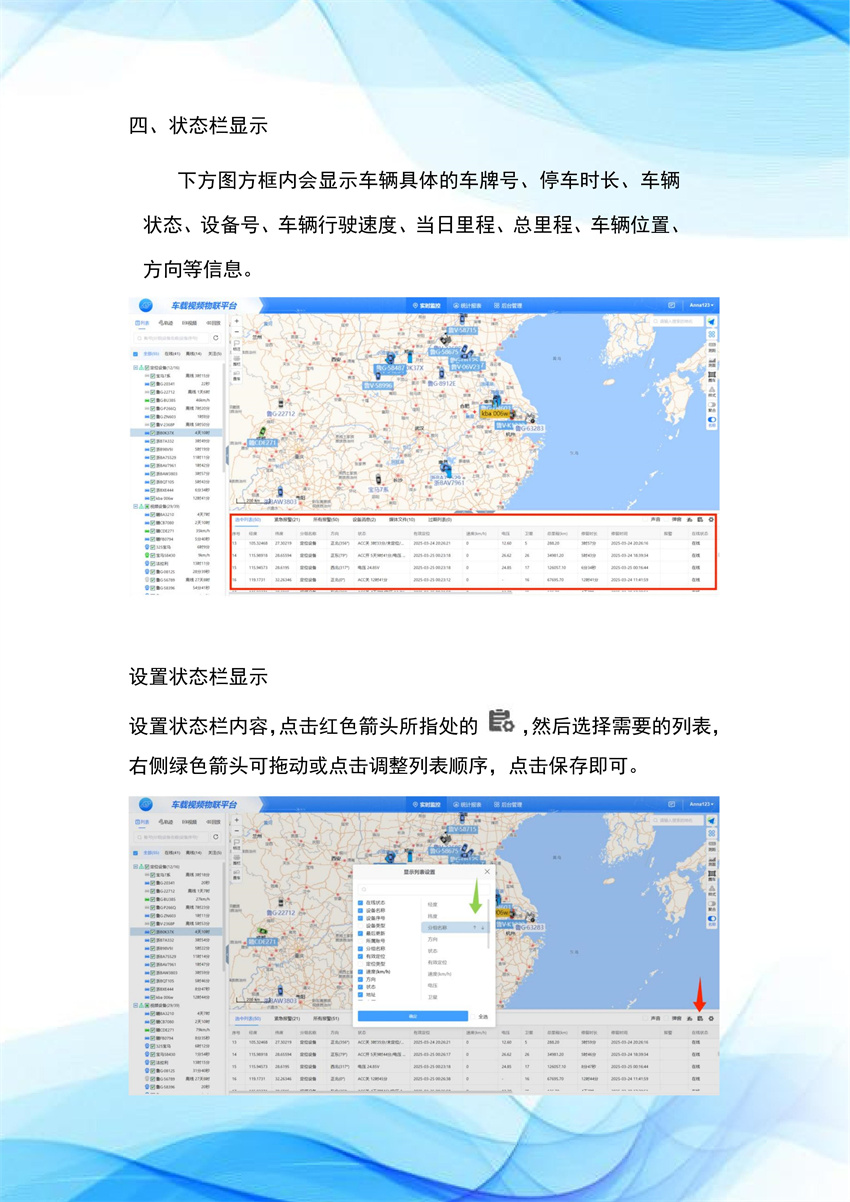
Task: Click map zoom-out minus button in lower screenshot
Action: tap(236, 830)
